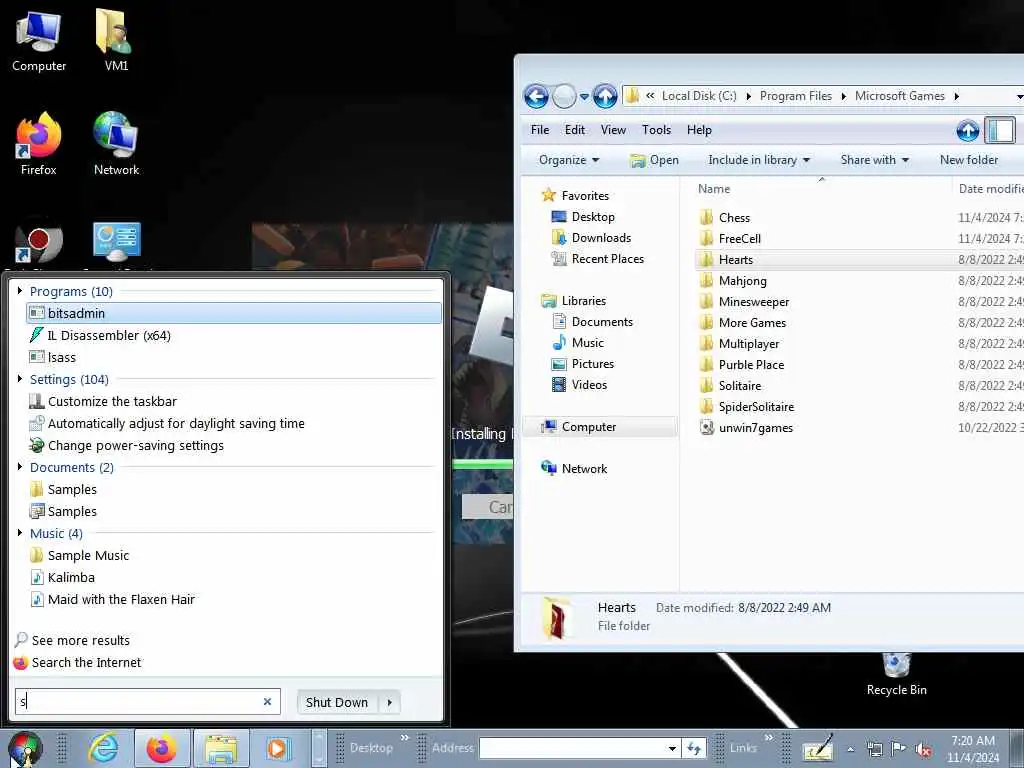Image resolution: width=1024 pixels, height=768 pixels.
Task: Open the recent pages arrow next to Forward
Action: coord(584,97)
